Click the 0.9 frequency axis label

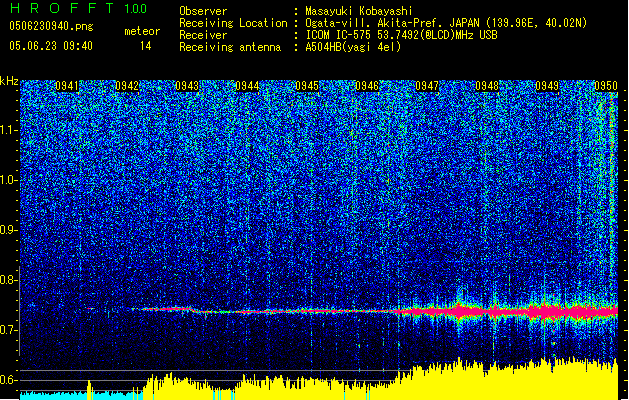[x=9, y=230]
